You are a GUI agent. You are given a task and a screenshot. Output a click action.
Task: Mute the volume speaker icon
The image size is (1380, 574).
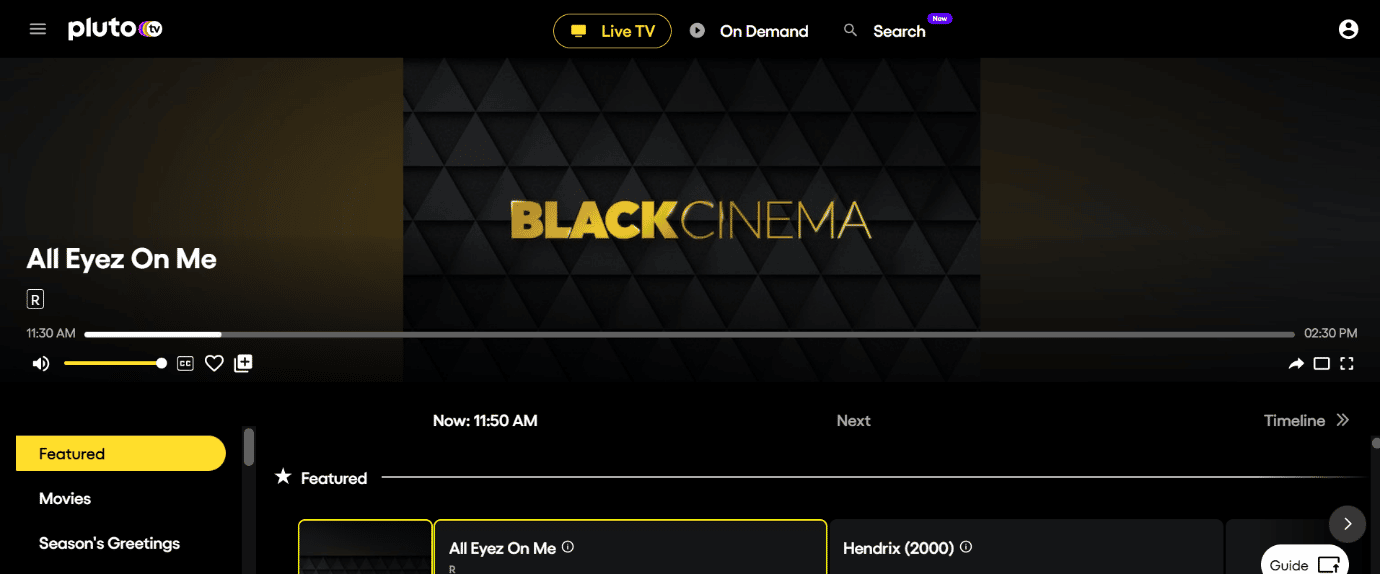click(x=41, y=364)
